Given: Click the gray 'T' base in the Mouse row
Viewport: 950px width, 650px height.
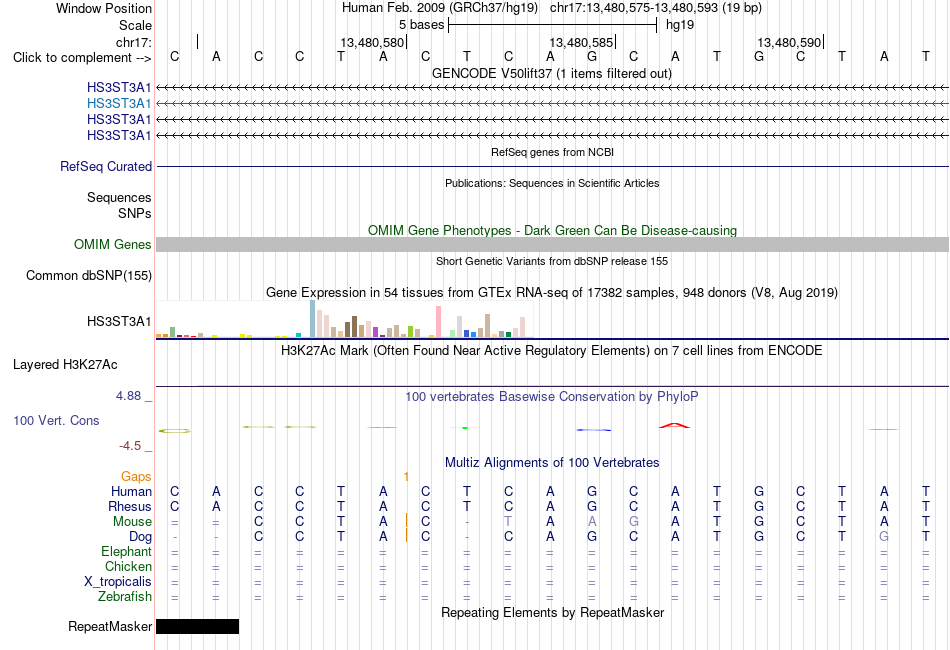Looking at the screenshot, I should pos(508,522).
